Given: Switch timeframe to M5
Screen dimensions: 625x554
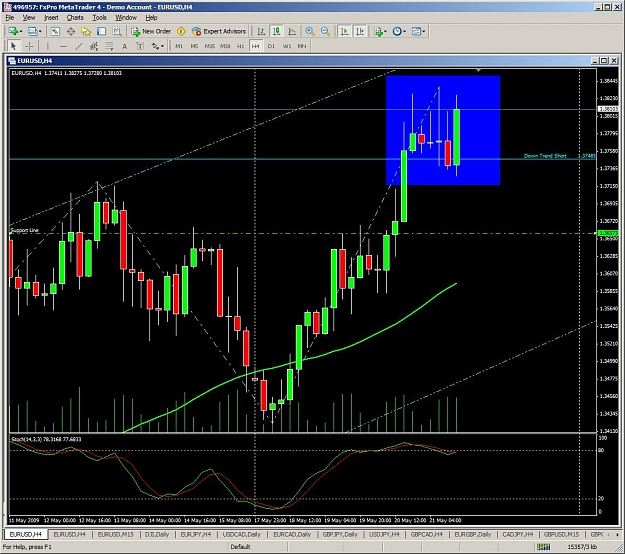Looking at the screenshot, I should pos(194,46).
